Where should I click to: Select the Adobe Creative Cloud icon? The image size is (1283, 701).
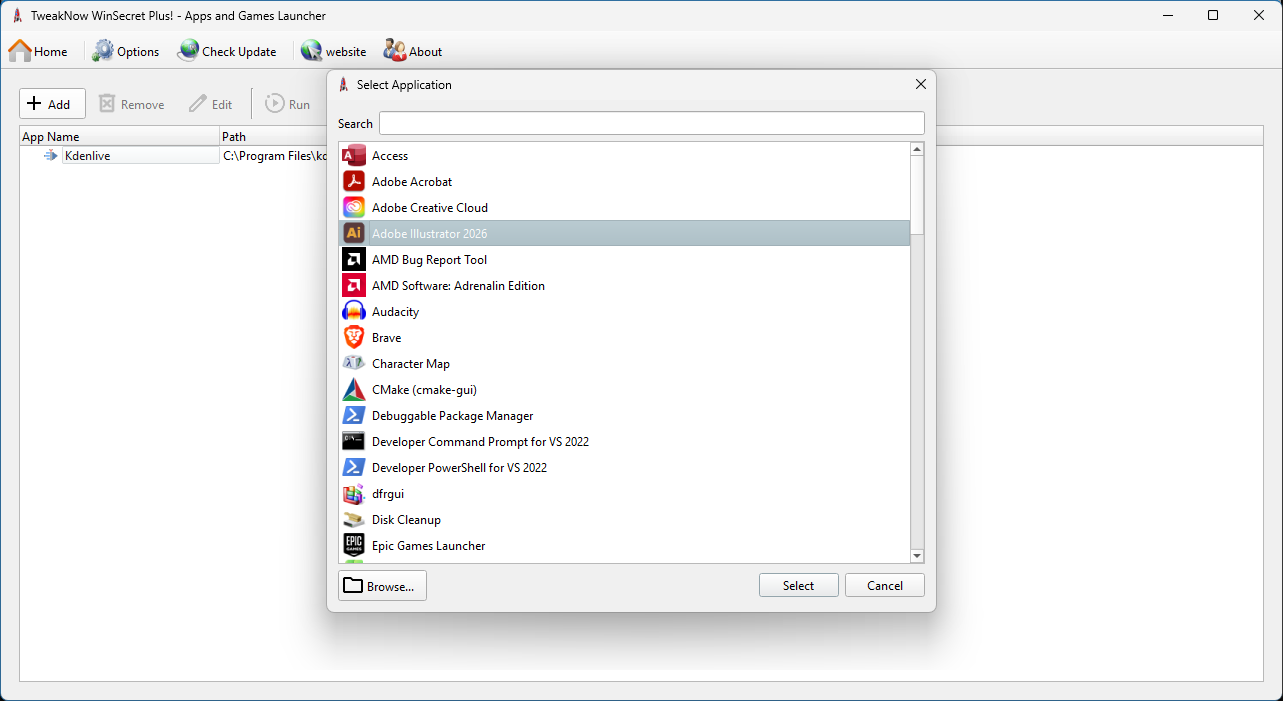pos(354,208)
